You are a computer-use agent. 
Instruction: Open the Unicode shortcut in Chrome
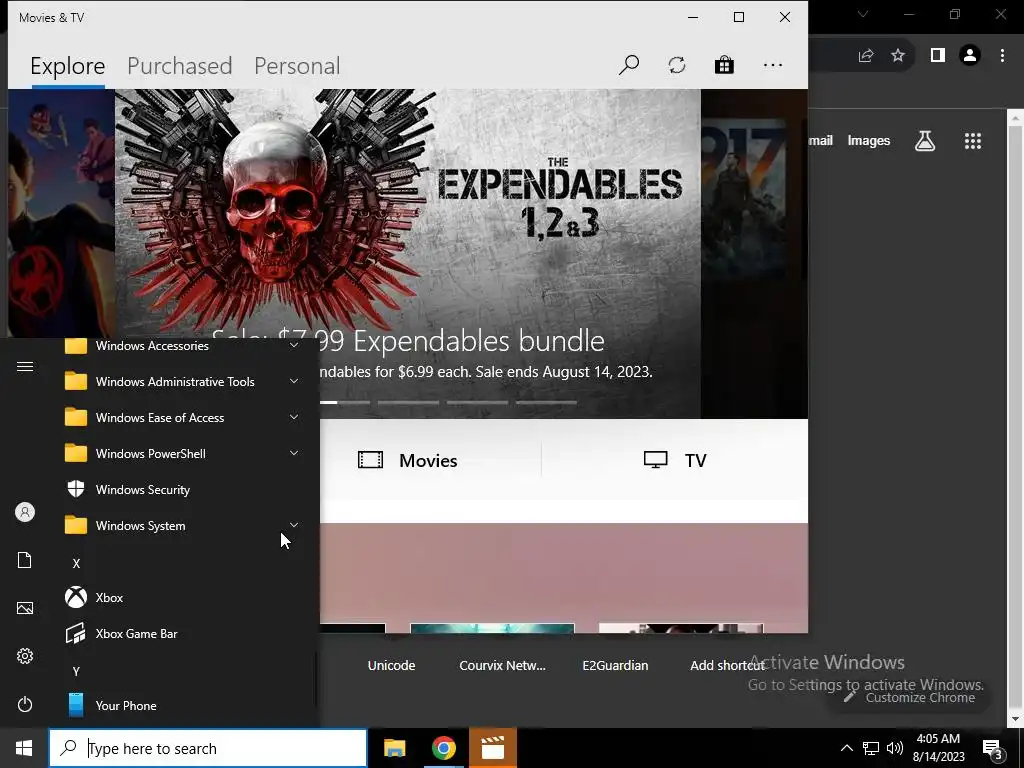(x=391, y=665)
